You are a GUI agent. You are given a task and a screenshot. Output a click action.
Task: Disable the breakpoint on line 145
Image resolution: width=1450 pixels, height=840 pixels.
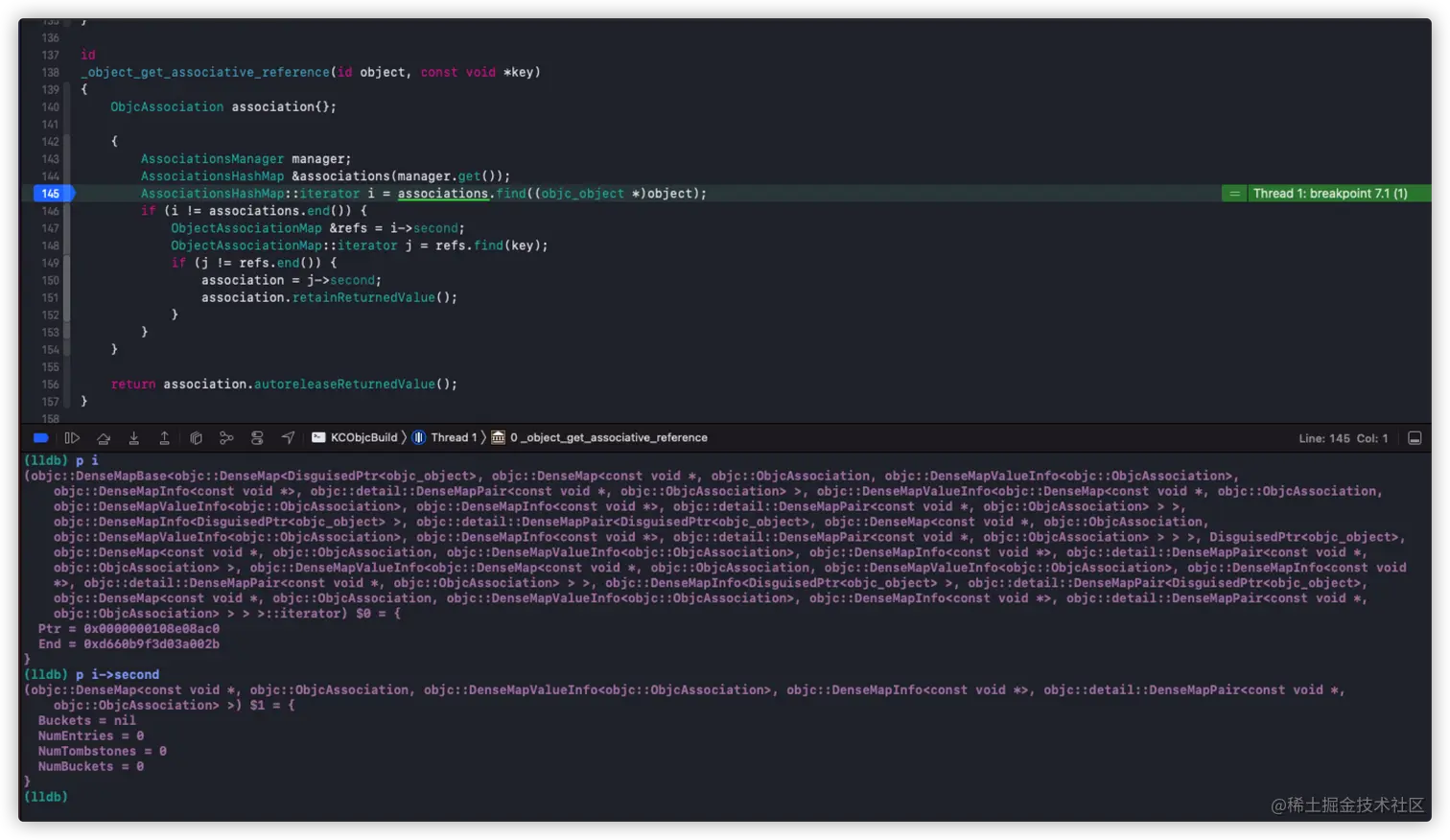click(53, 194)
